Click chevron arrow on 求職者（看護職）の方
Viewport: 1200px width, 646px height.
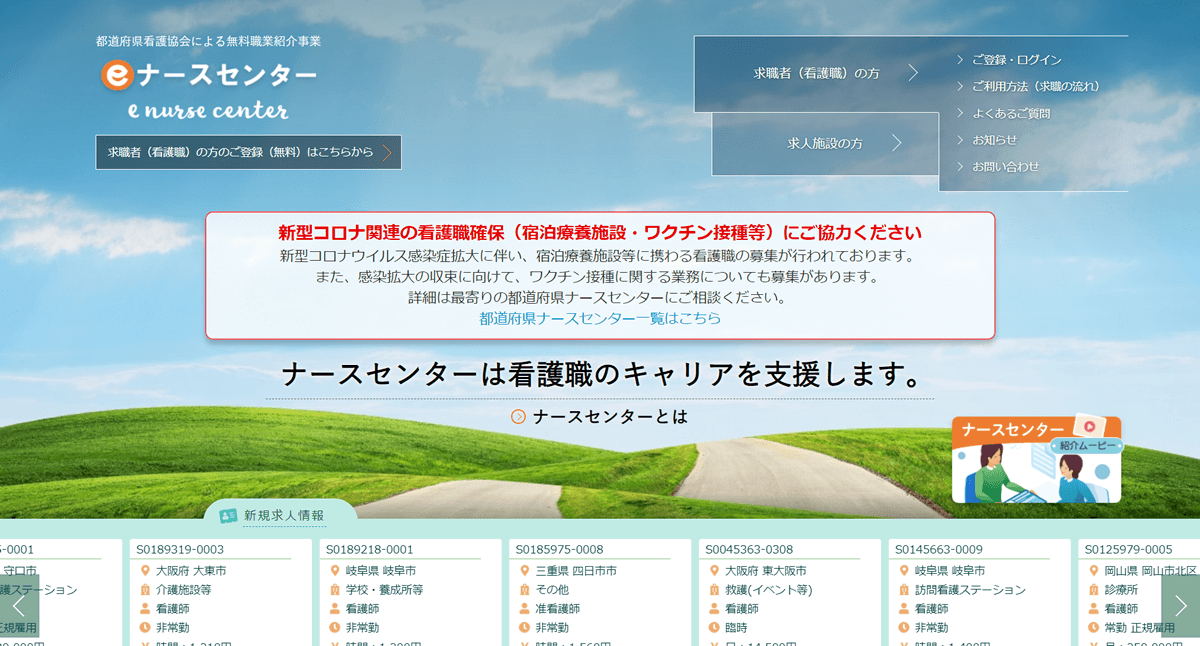click(913, 73)
